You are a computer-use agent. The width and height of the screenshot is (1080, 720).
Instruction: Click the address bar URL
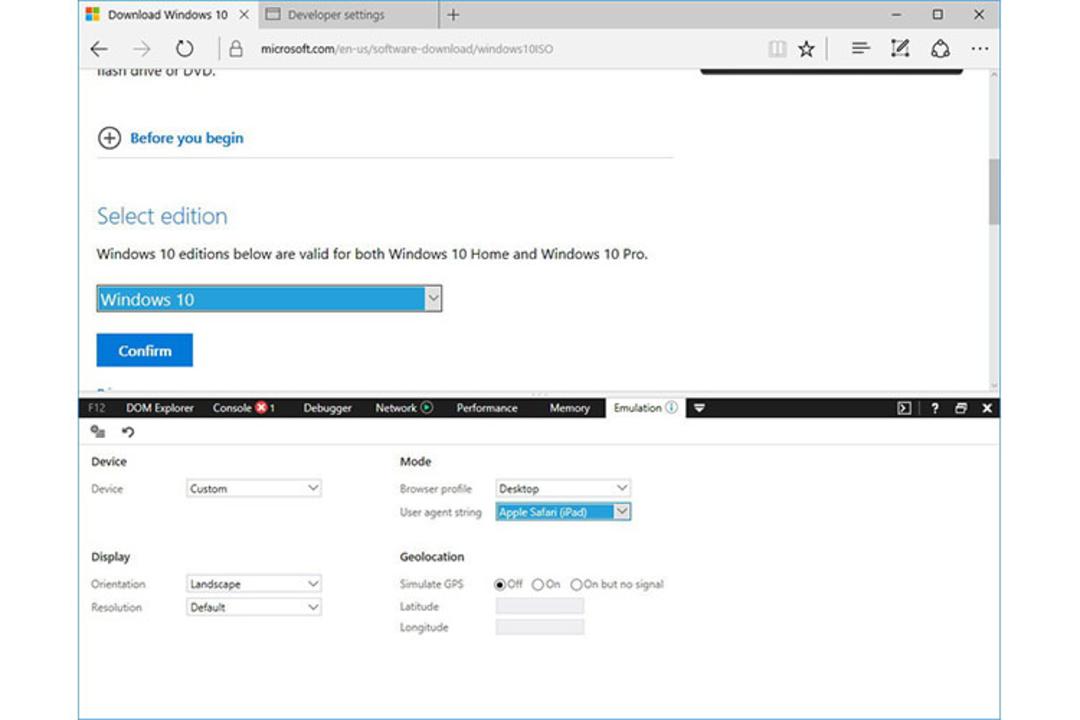(x=406, y=49)
